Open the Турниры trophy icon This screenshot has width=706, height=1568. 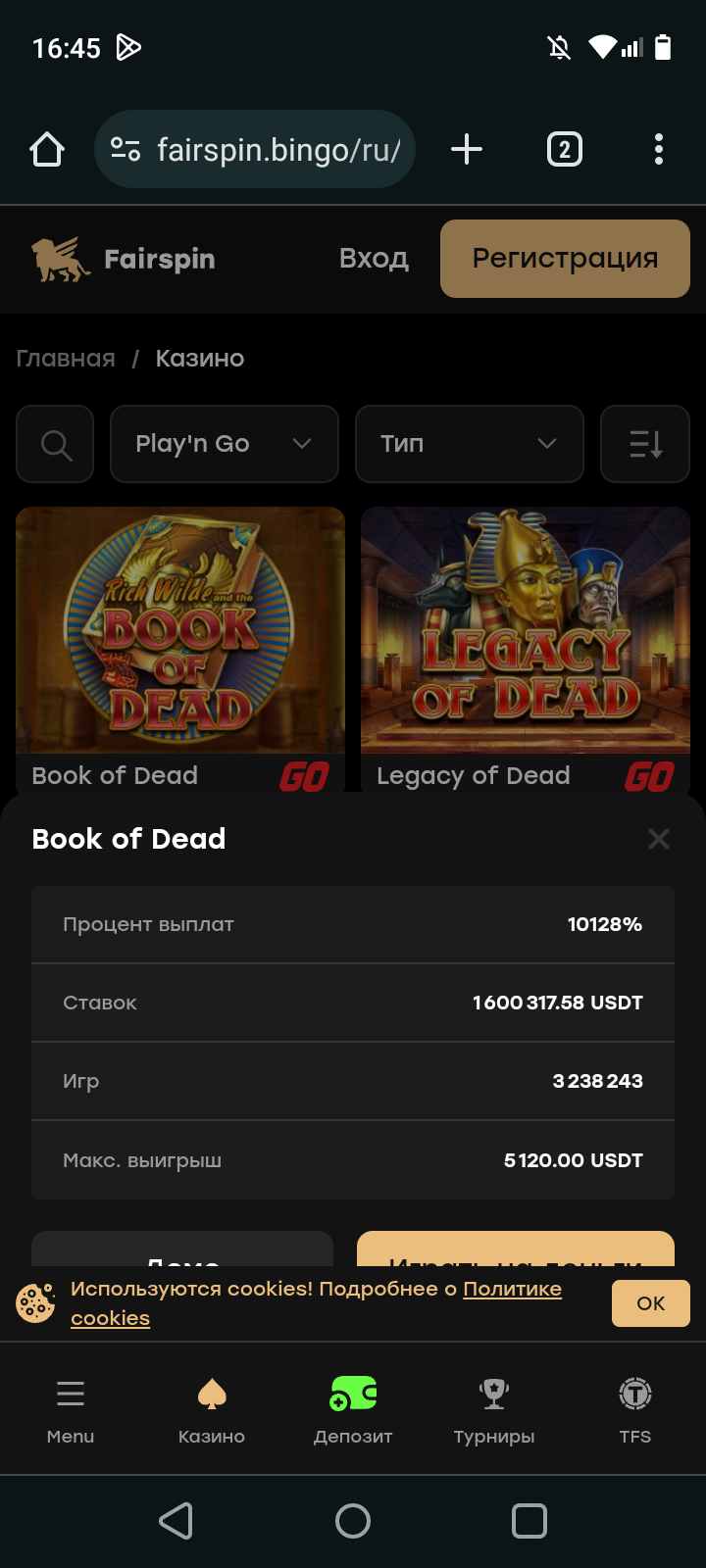494,1394
